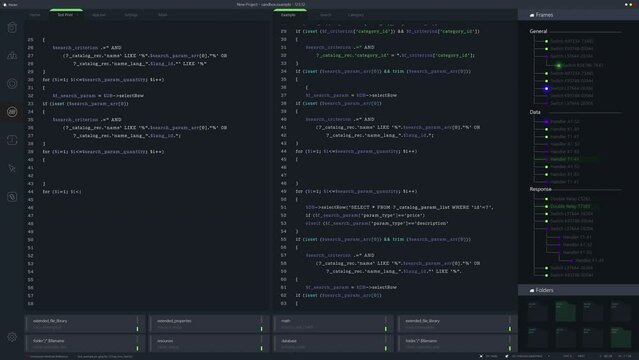The width and height of the screenshot is (639, 360).
Task: Collapse the Data section in Frames
Action: click(x=535, y=112)
